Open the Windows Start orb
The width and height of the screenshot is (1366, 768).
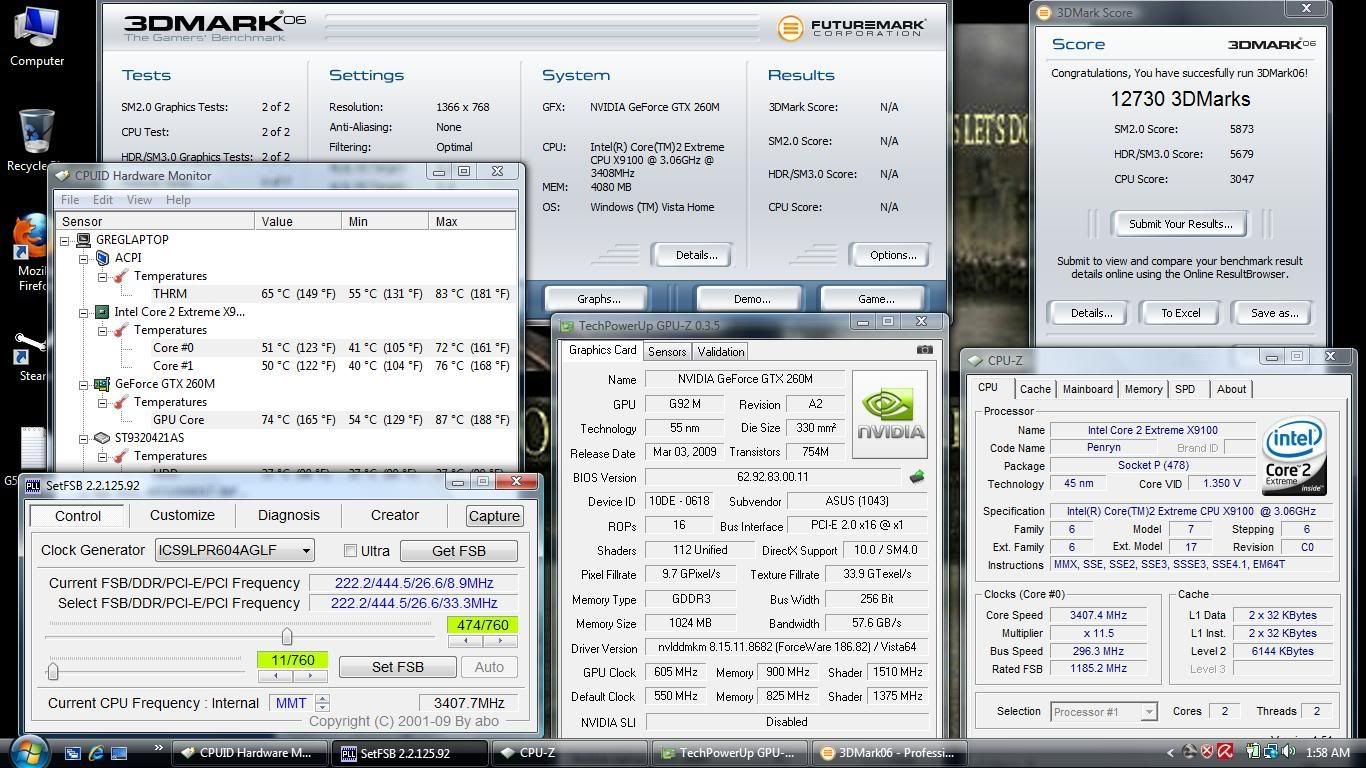pos(28,752)
